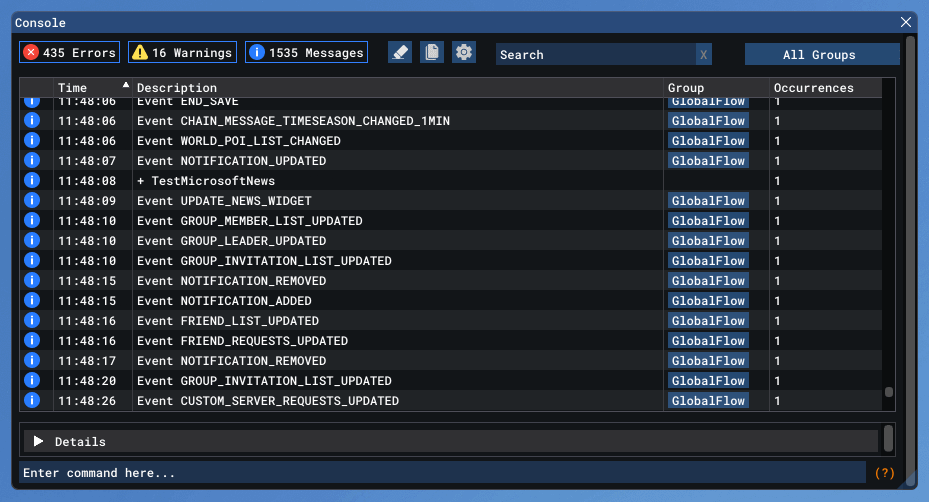929x502 pixels.
Task: Select Event FRIEND_REQUESTS_UPDATED description
Action: tap(242, 341)
